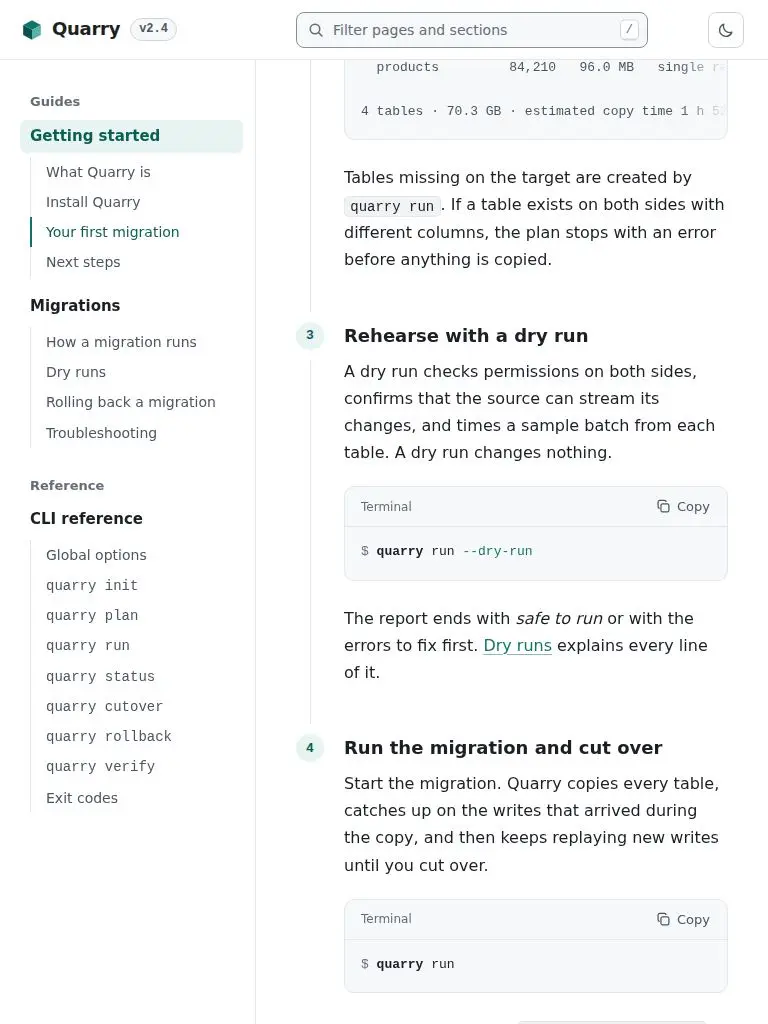Screen dimensions: 768x1024
Task: Toggle dark mode with moon icon
Action: click(x=726, y=30)
